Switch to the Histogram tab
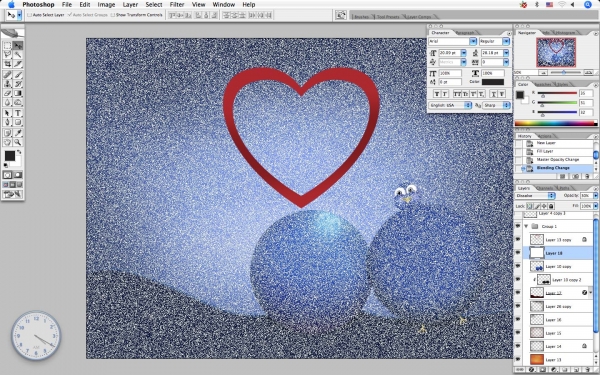600x375 pixels. click(565, 33)
